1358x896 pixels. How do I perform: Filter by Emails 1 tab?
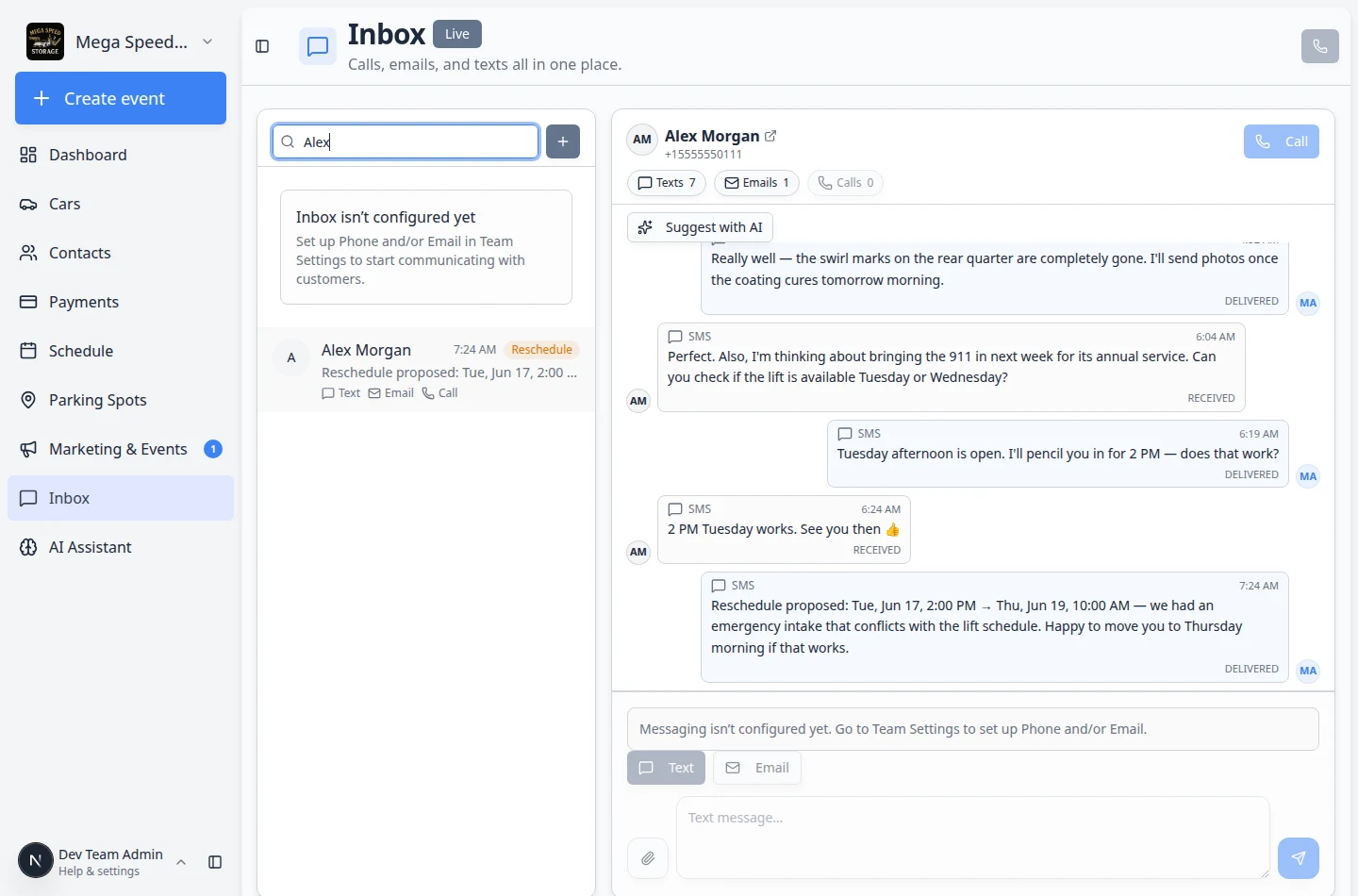[x=756, y=183]
